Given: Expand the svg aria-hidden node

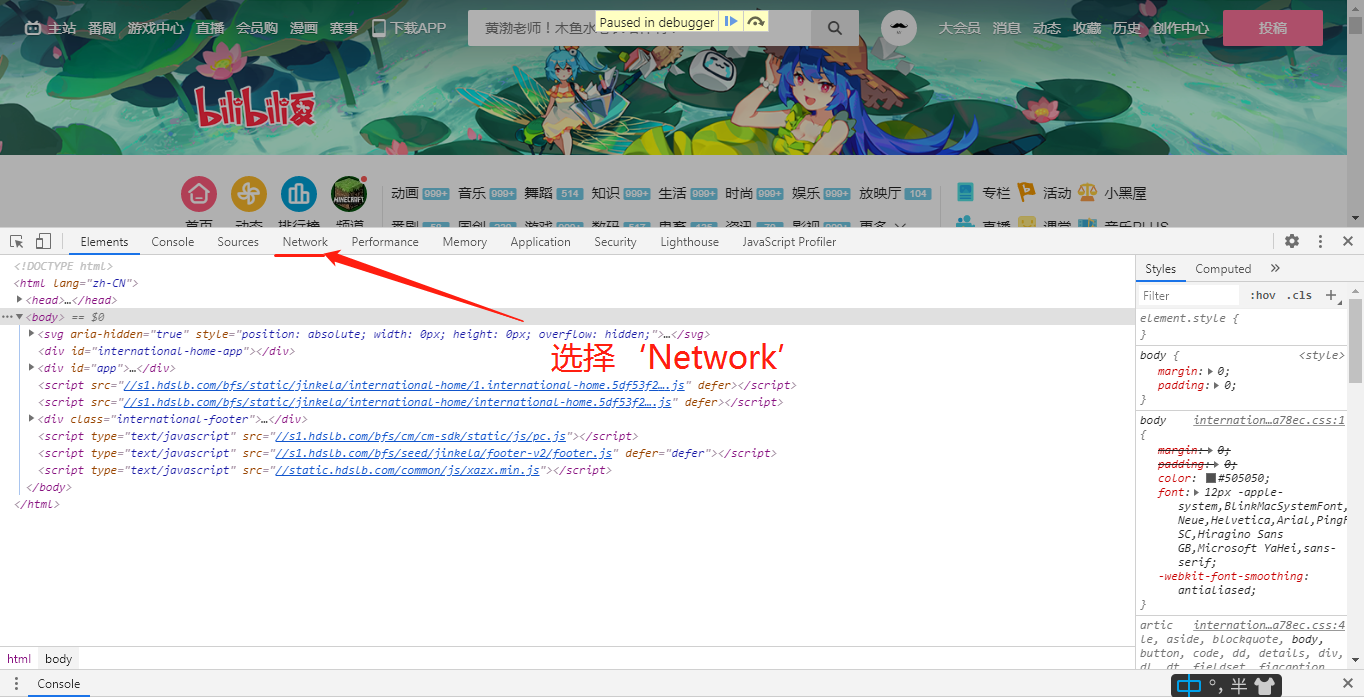Looking at the screenshot, I should pos(32,334).
